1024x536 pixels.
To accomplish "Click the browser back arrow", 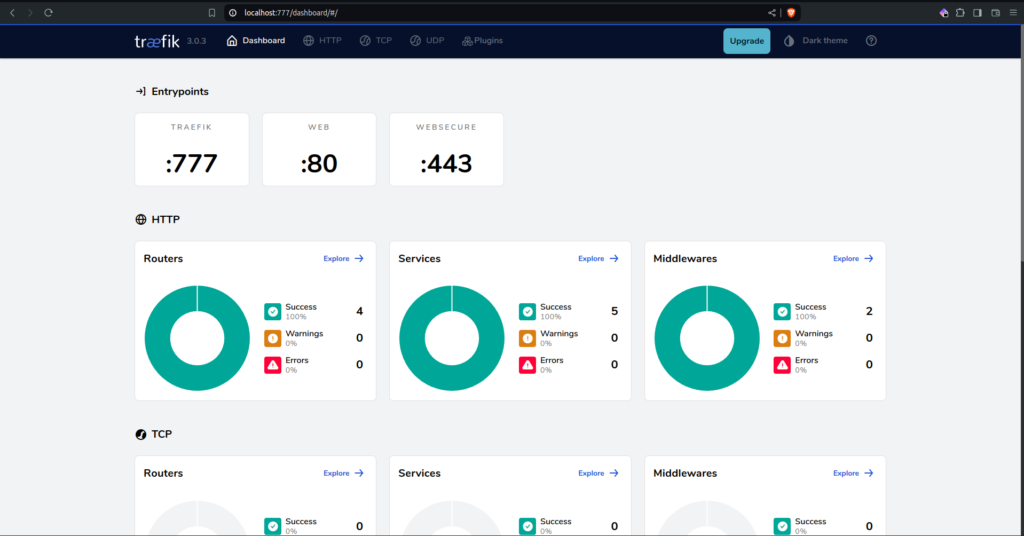I will pyautogui.click(x=12, y=12).
